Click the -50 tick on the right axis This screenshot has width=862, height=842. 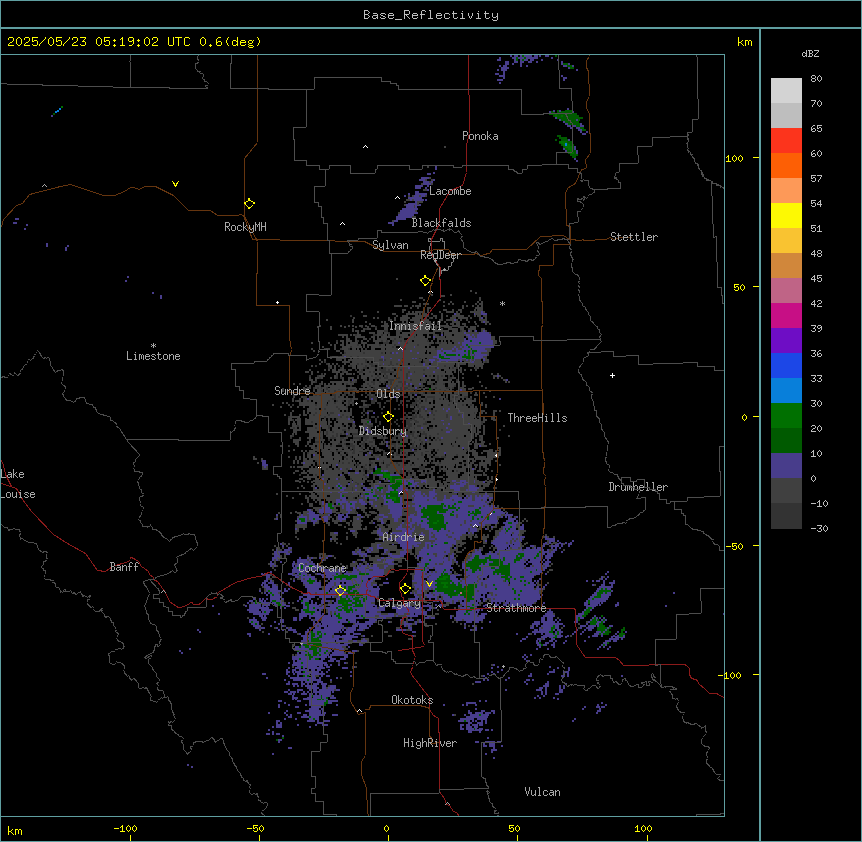pyautogui.click(x=734, y=546)
